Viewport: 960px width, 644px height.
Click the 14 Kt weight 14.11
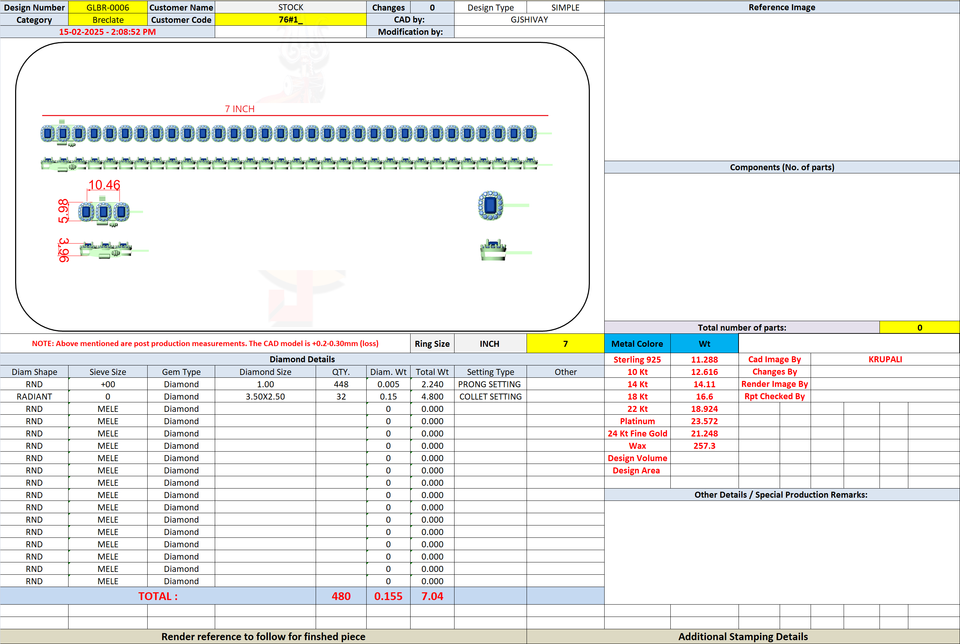[705, 384]
